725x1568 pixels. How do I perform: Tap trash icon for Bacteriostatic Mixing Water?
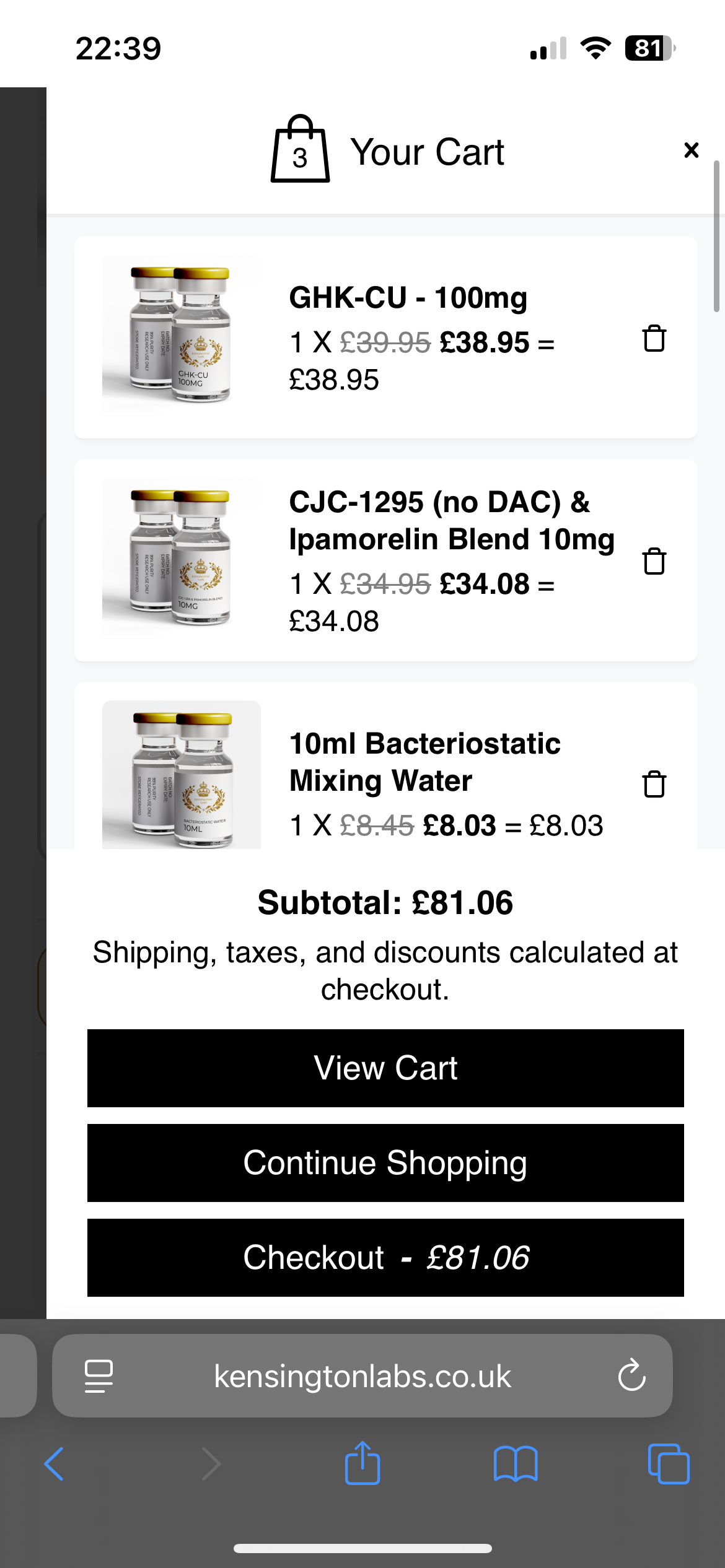tap(654, 784)
